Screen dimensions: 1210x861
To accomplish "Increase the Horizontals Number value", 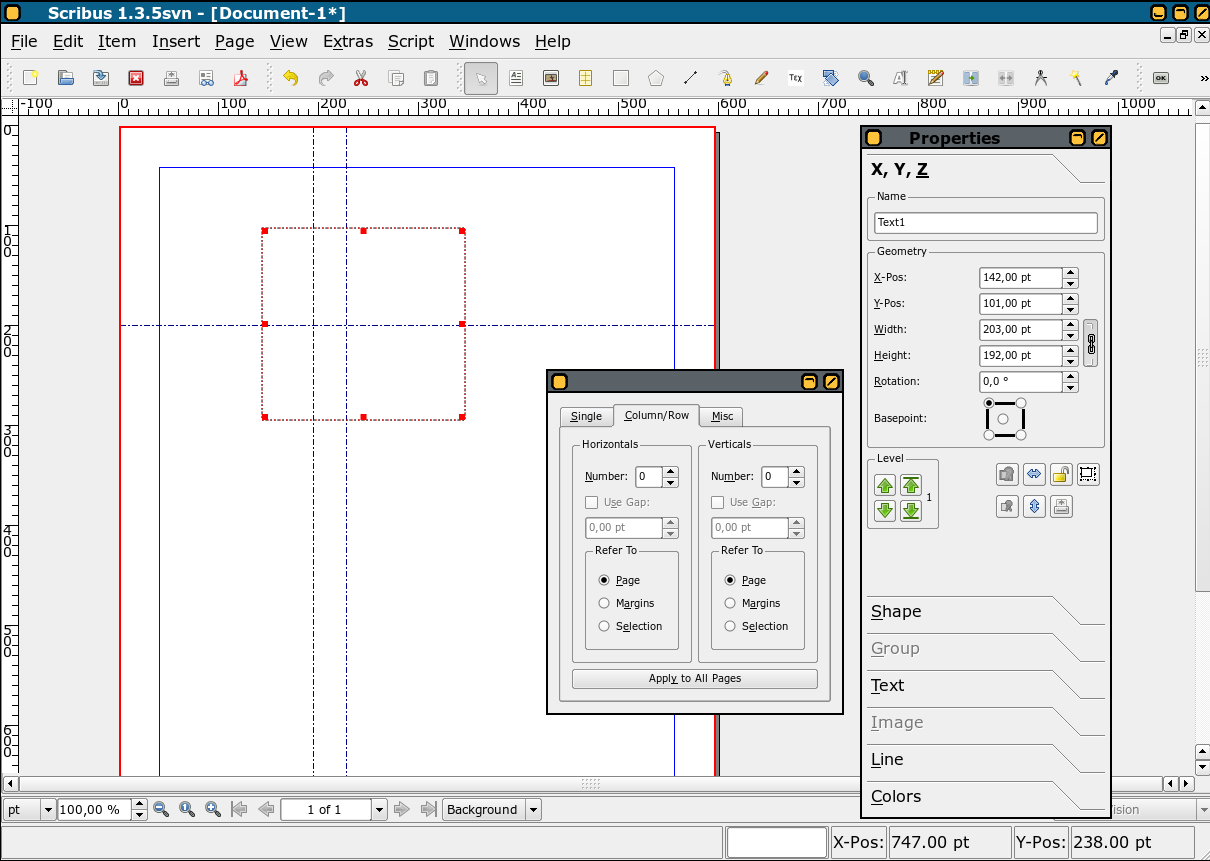I will point(671,472).
